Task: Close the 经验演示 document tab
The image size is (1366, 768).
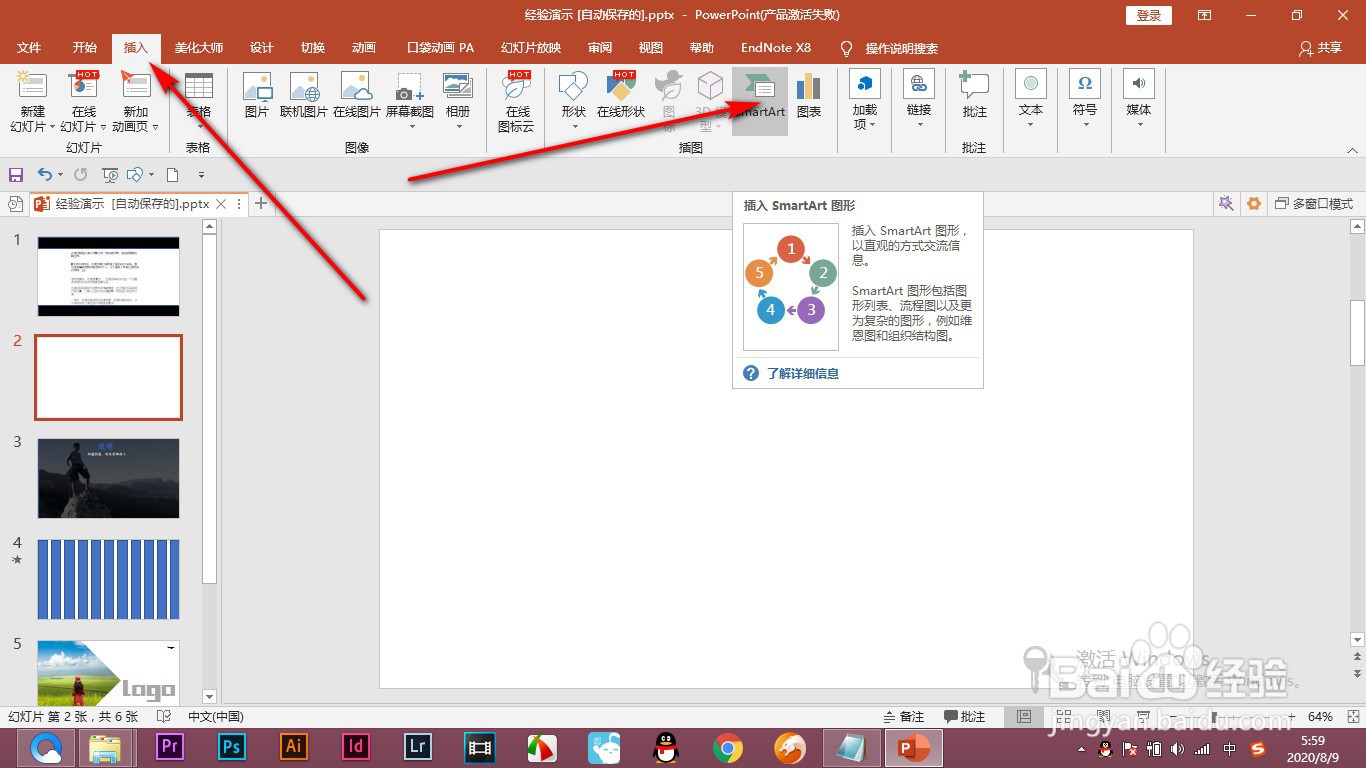Action: click(222, 203)
